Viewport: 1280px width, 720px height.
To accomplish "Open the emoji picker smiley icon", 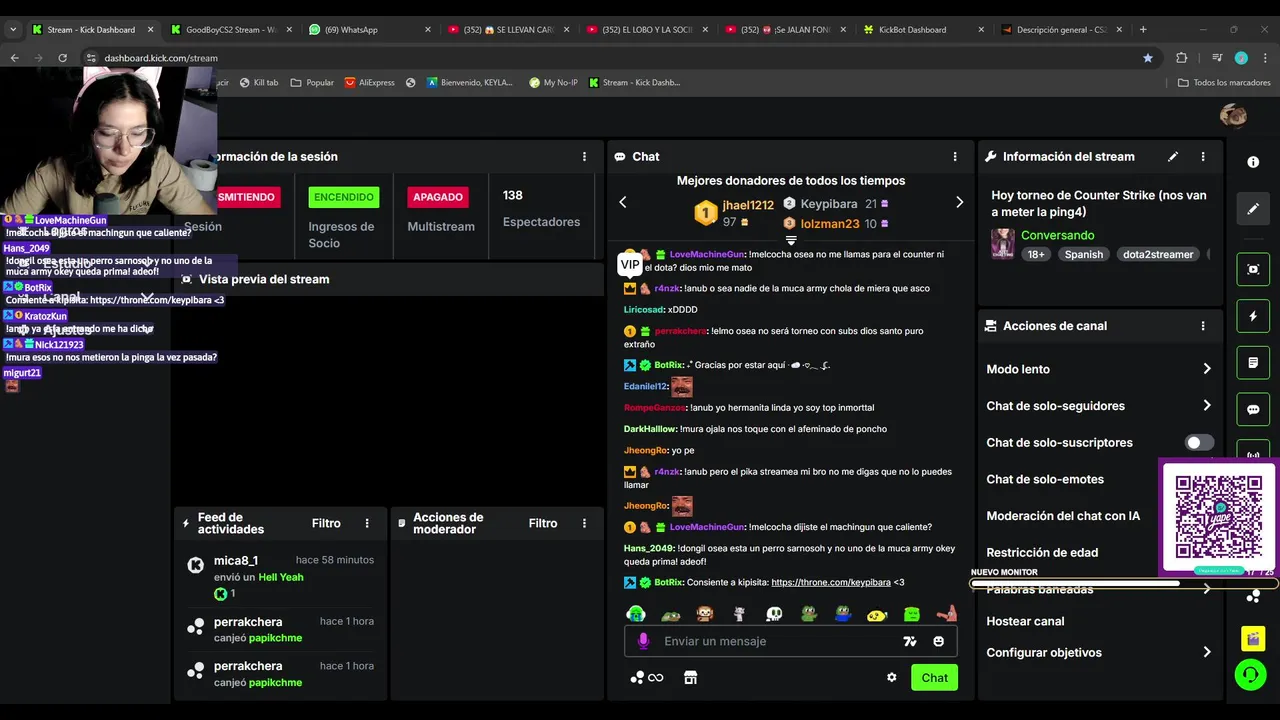I will point(938,641).
